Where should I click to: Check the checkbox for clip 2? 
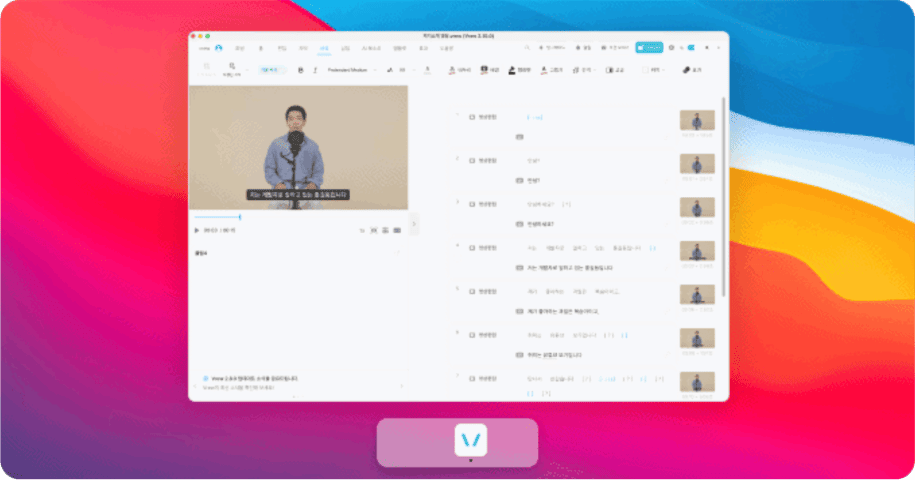click(472, 161)
